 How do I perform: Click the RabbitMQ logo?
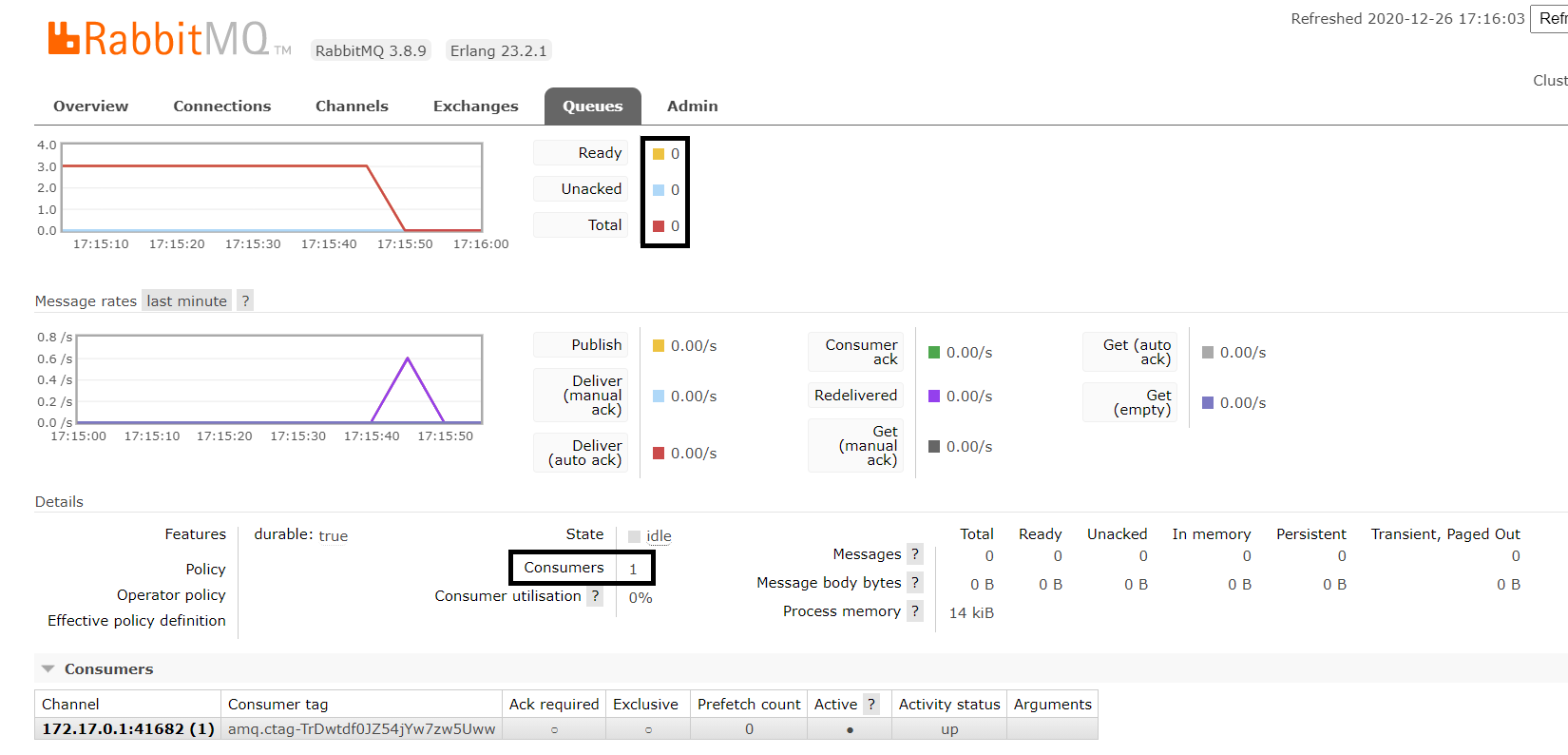(x=169, y=39)
